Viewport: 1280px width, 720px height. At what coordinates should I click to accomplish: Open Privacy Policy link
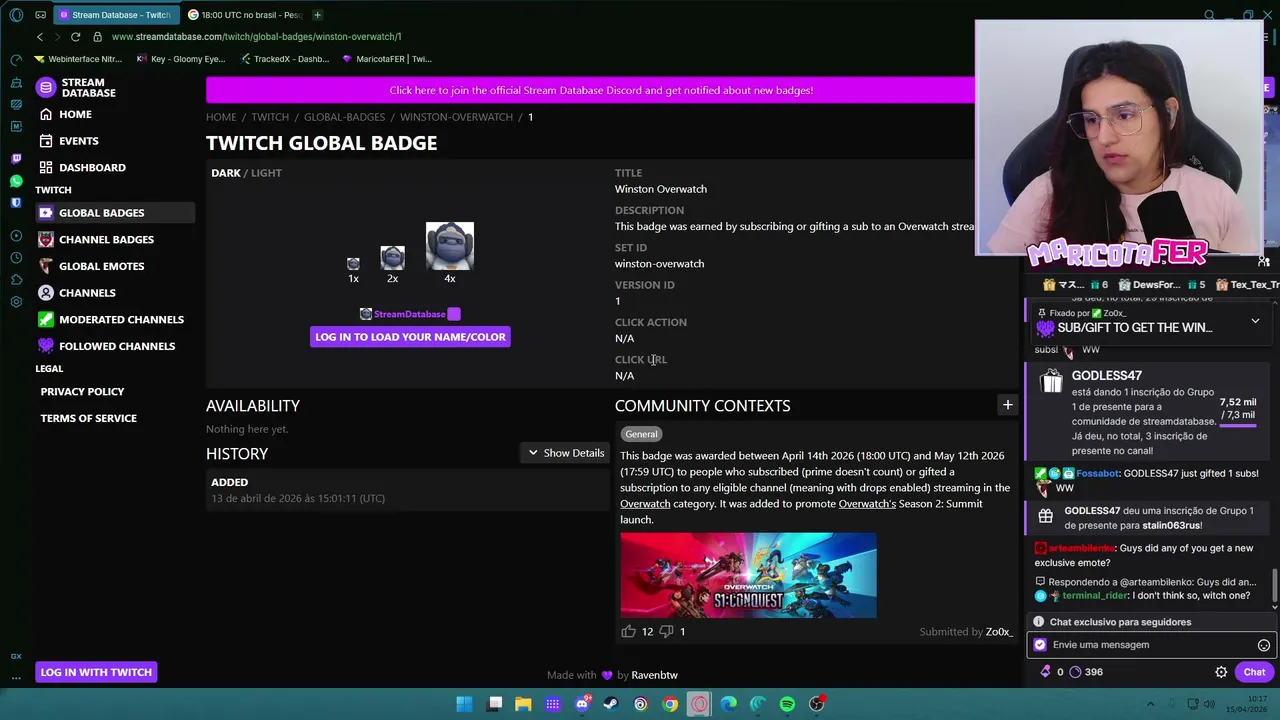click(x=82, y=392)
